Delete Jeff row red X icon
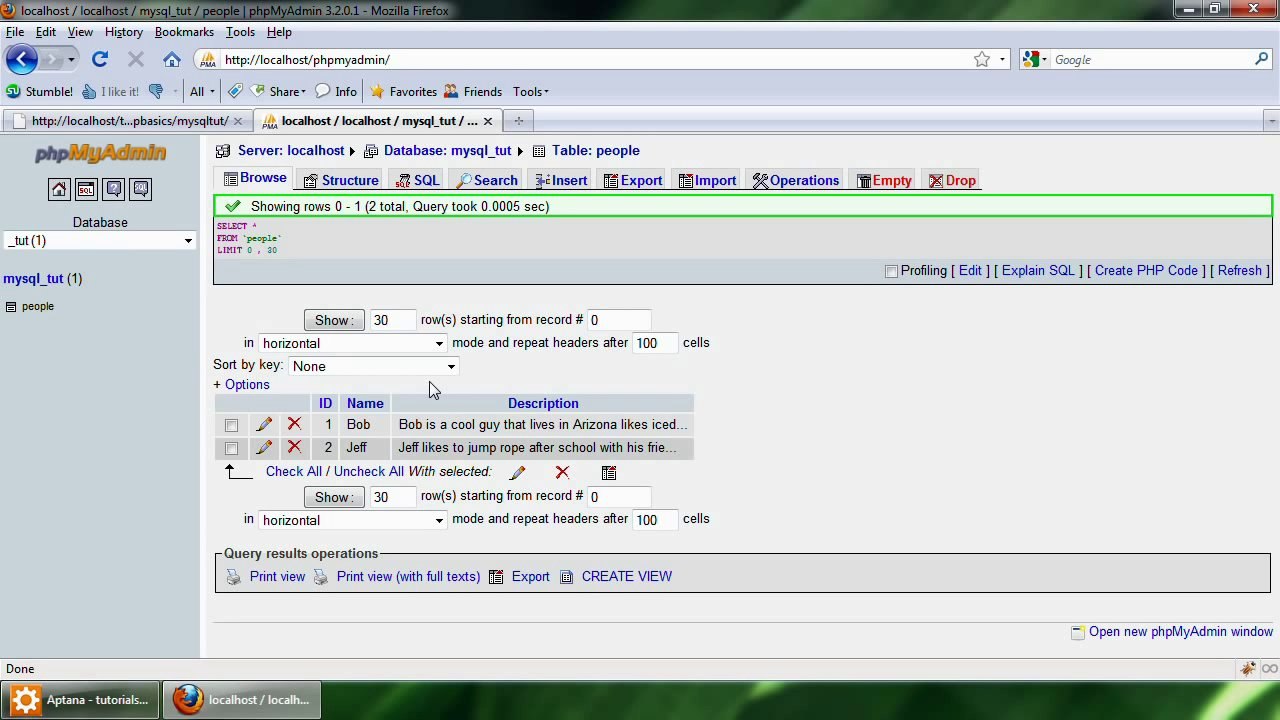This screenshot has width=1280, height=720. [x=294, y=448]
